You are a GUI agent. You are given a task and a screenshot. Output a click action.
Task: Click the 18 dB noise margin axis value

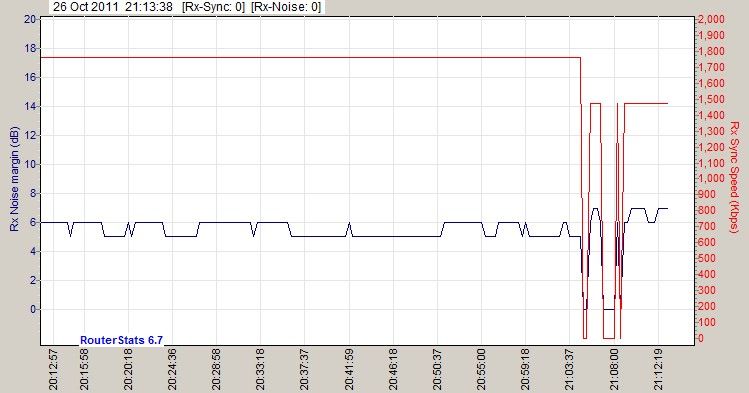(30, 48)
